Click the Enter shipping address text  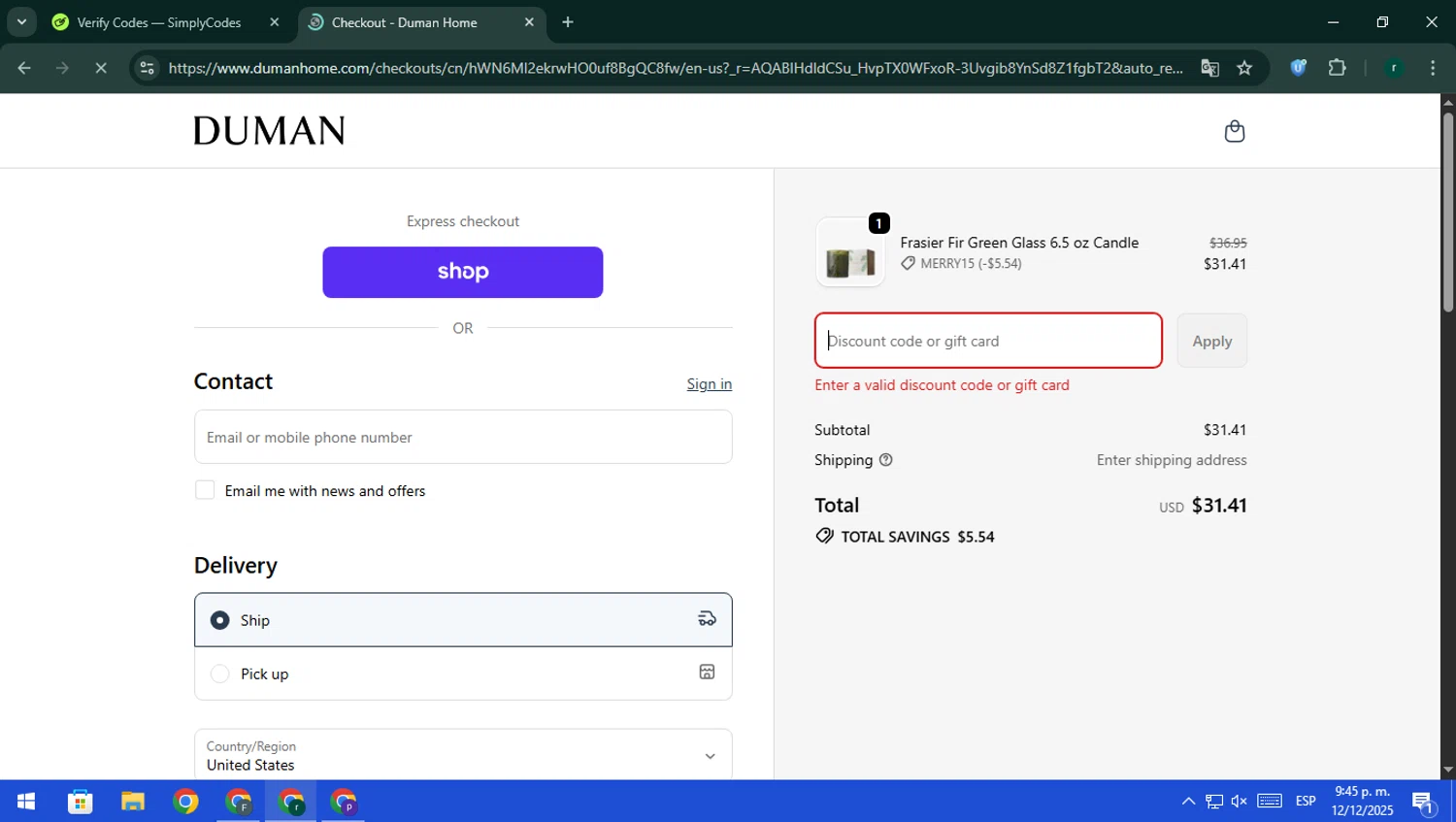[x=1172, y=460]
